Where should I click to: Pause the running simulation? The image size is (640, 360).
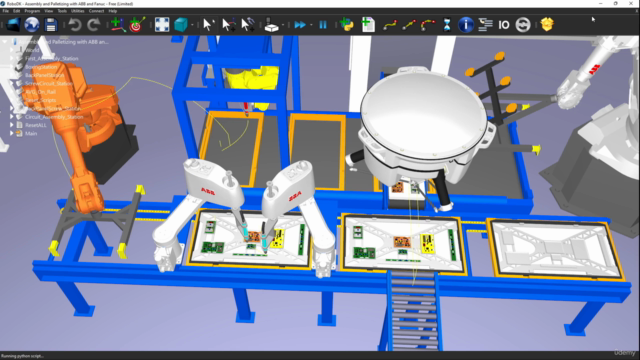pos(323,25)
